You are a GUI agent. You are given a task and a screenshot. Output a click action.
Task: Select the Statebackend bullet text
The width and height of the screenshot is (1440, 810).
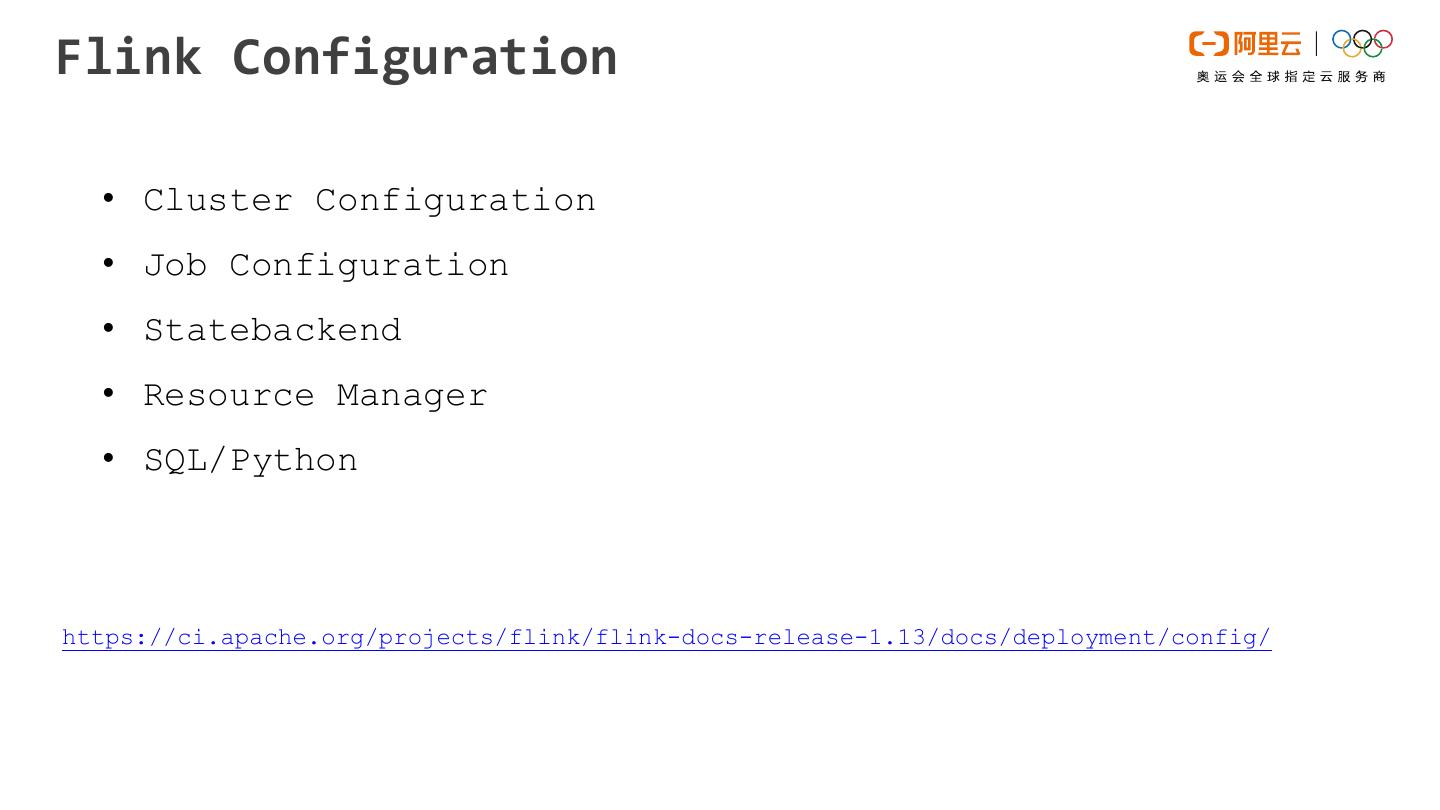[272, 330]
